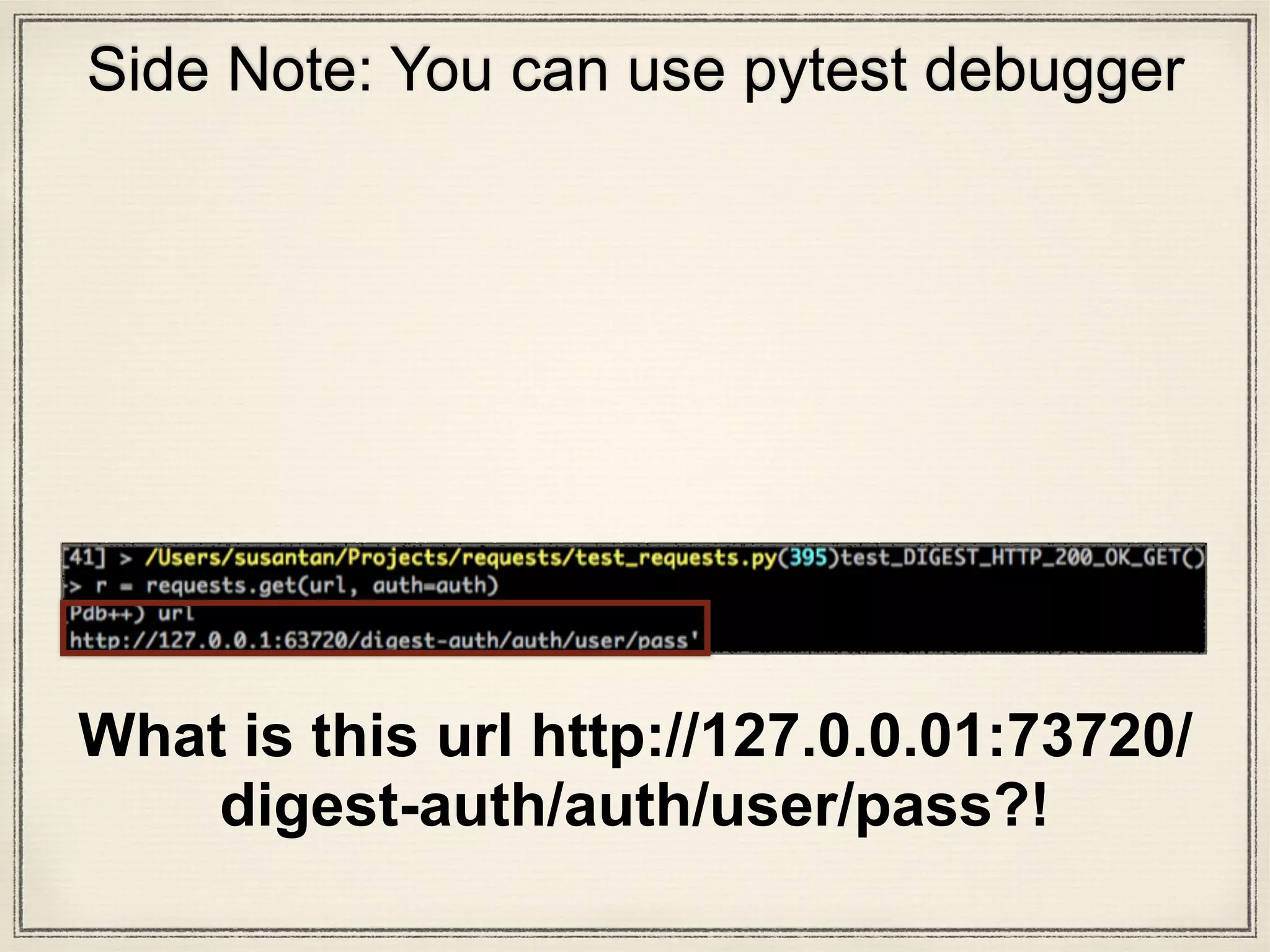The height and width of the screenshot is (952, 1270).
Task: Click the [41] stack frame index
Action: (x=84, y=557)
